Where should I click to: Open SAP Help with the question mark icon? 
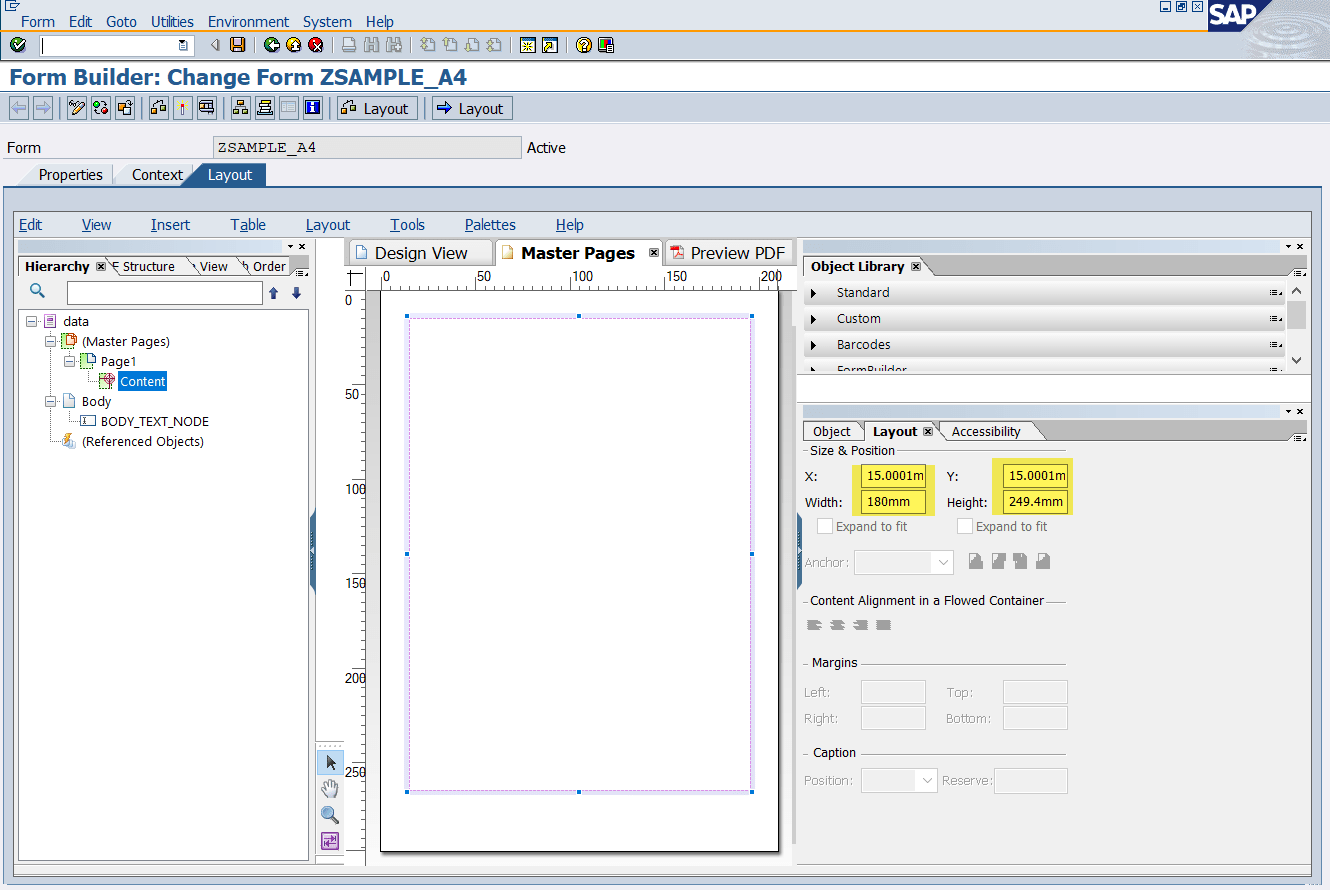click(584, 45)
